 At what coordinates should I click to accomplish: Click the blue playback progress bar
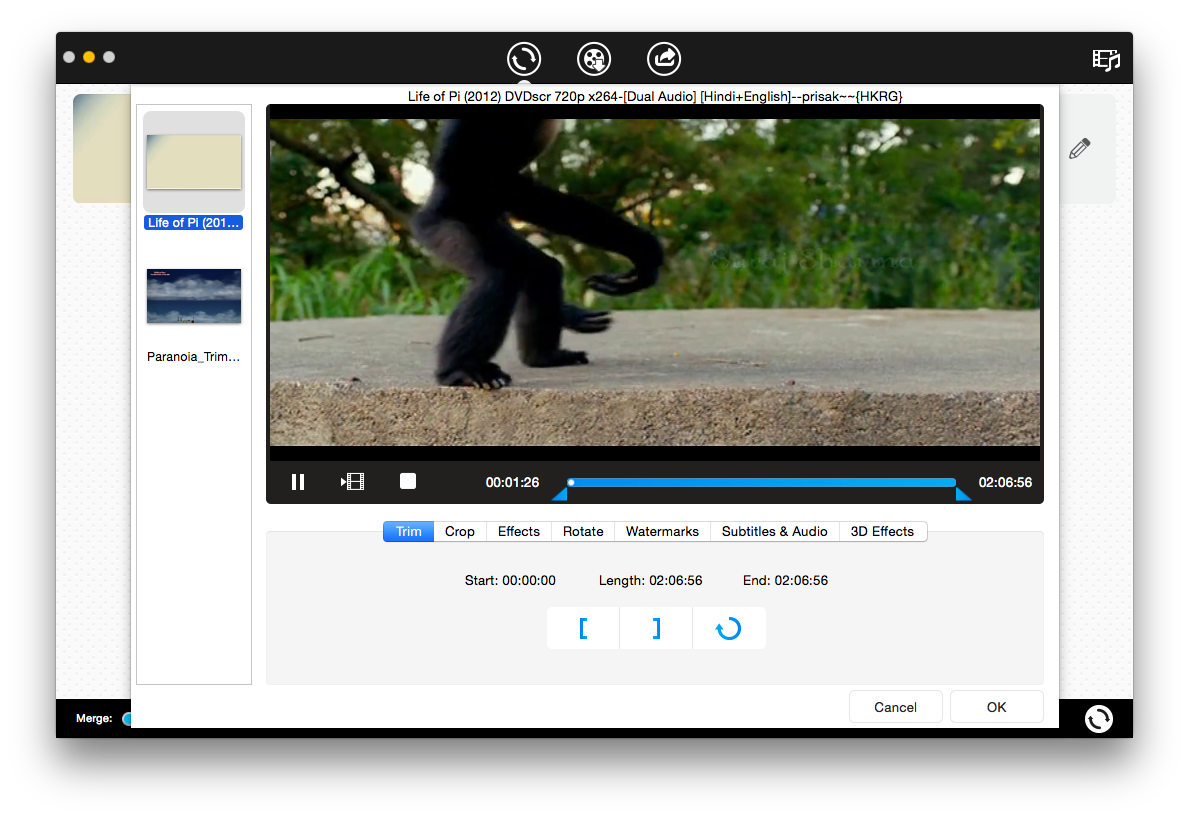(762, 482)
